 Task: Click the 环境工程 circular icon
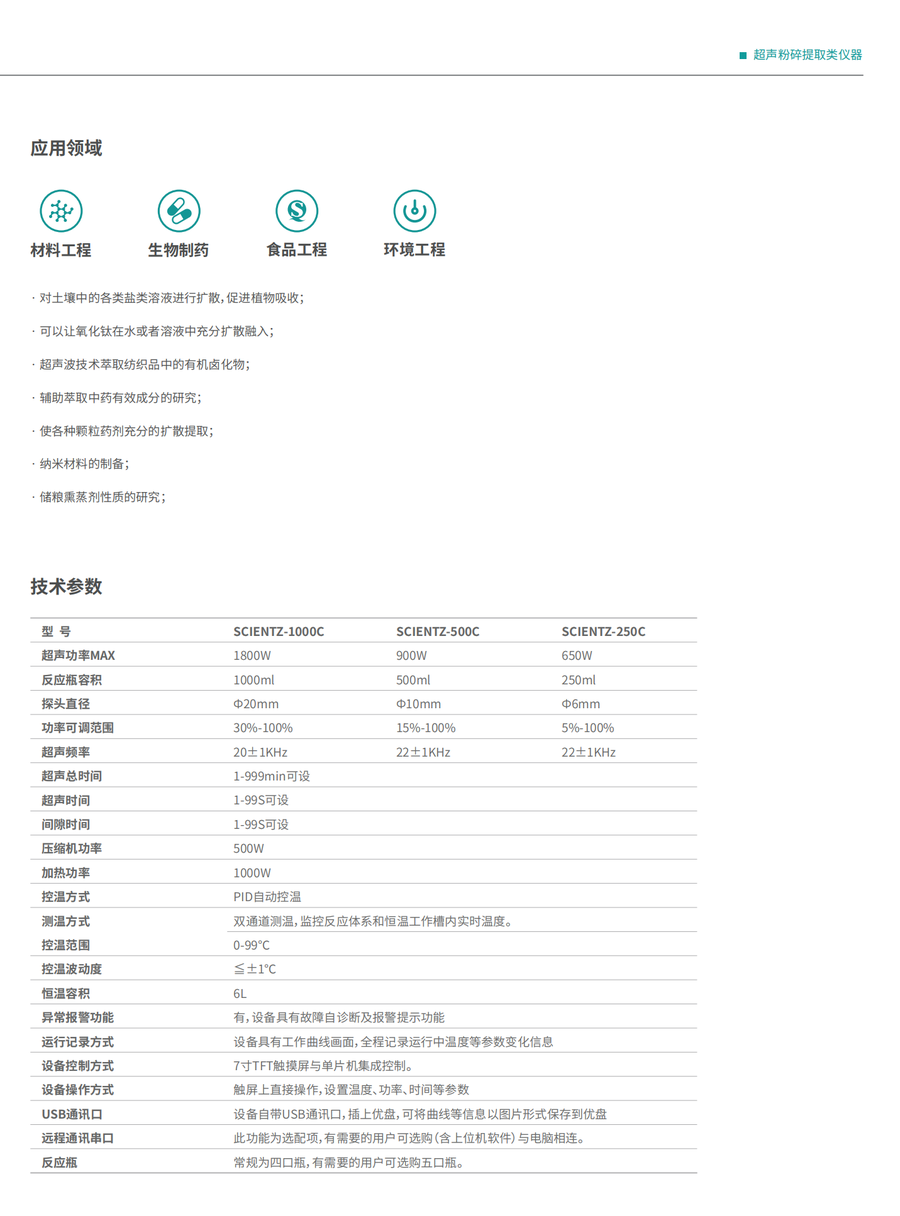[414, 211]
